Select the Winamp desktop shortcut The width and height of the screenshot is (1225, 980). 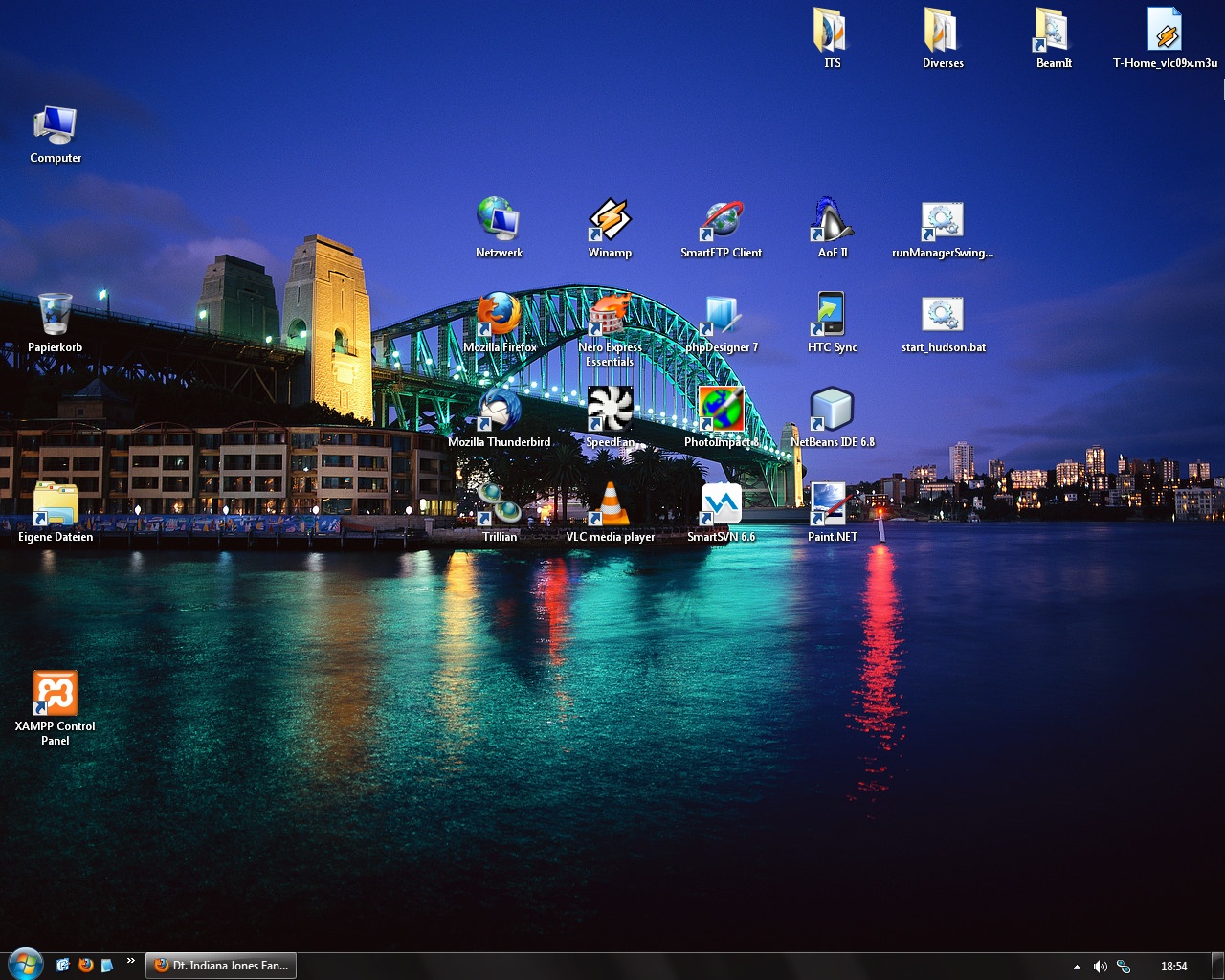coord(610,222)
